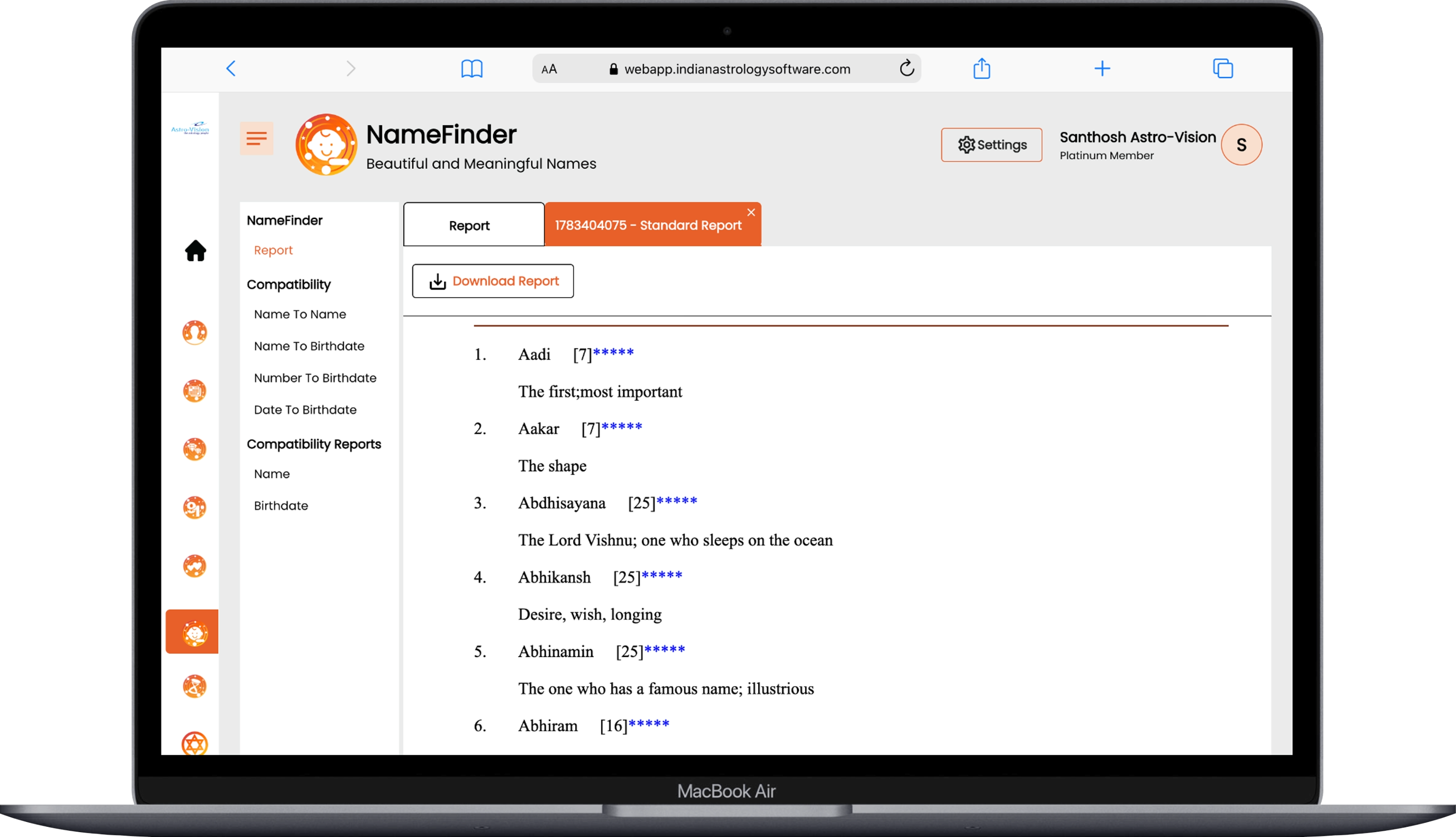
Task: Open a new tab with plus icon
Action: tap(1102, 68)
